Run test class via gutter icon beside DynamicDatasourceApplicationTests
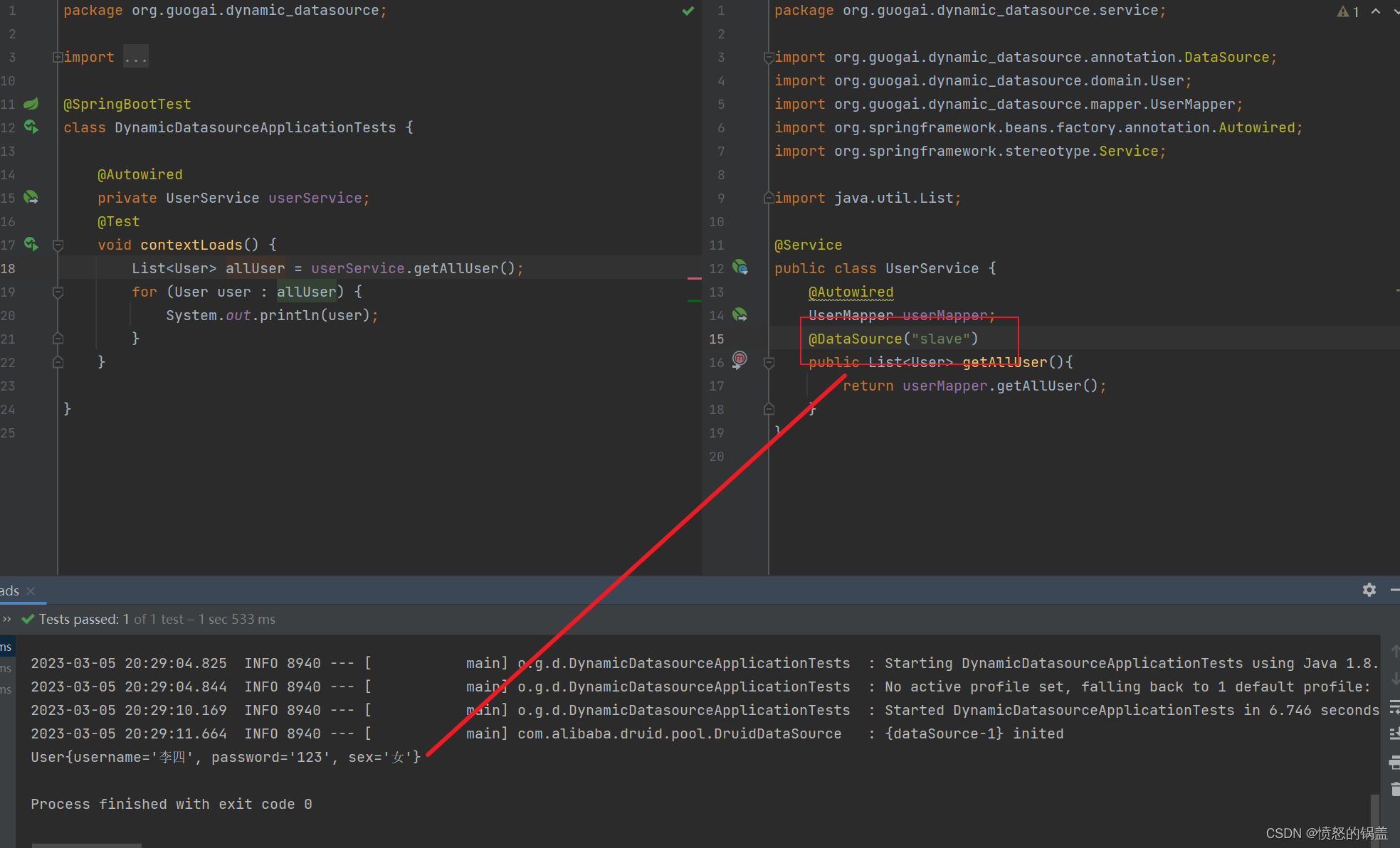This screenshot has width=1400, height=848. tap(31, 127)
